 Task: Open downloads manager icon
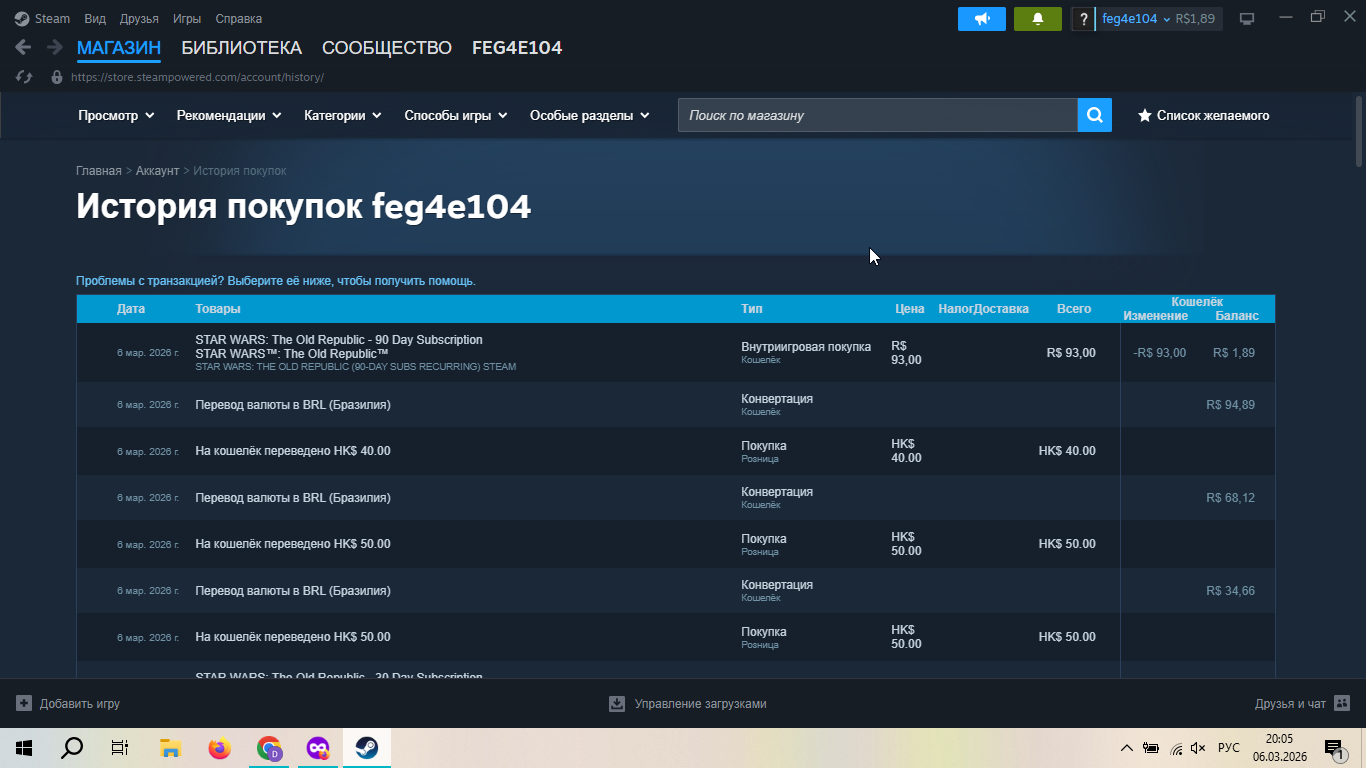617,704
